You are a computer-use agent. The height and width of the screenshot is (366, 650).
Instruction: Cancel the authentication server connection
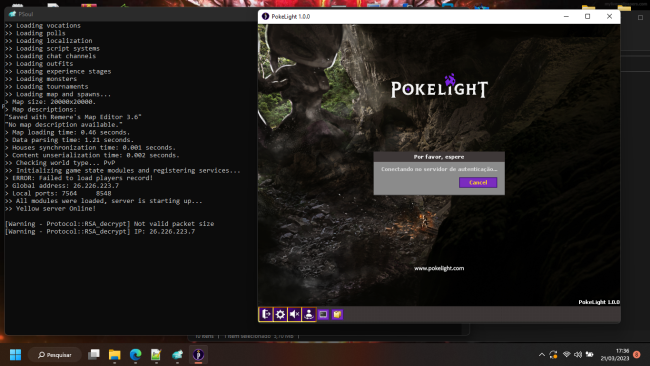tap(478, 182)
